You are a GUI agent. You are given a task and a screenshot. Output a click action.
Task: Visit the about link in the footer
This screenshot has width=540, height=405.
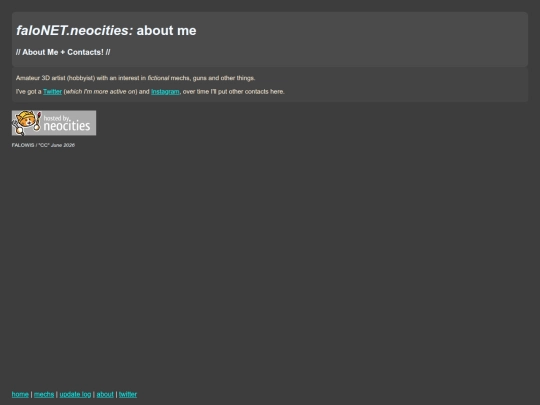[105, 394]
